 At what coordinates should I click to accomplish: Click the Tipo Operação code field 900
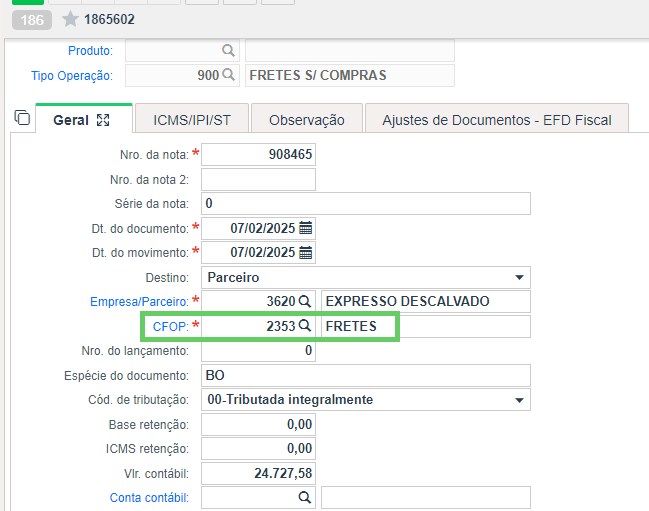point(183,75)
